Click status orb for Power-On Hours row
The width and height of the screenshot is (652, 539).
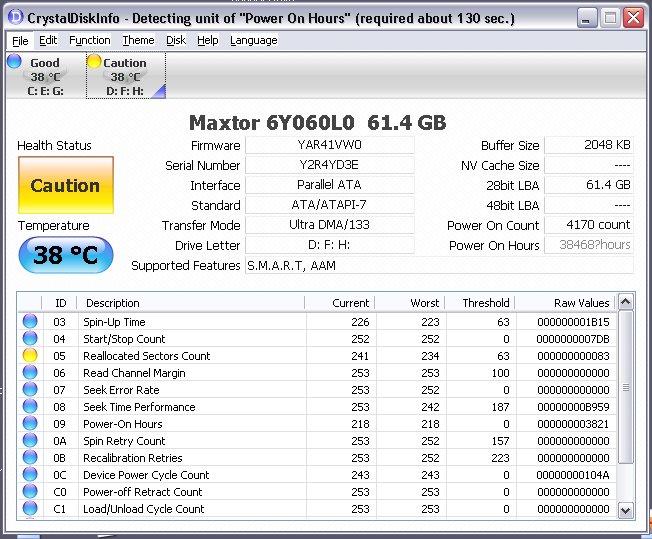[x=30, y=423]
